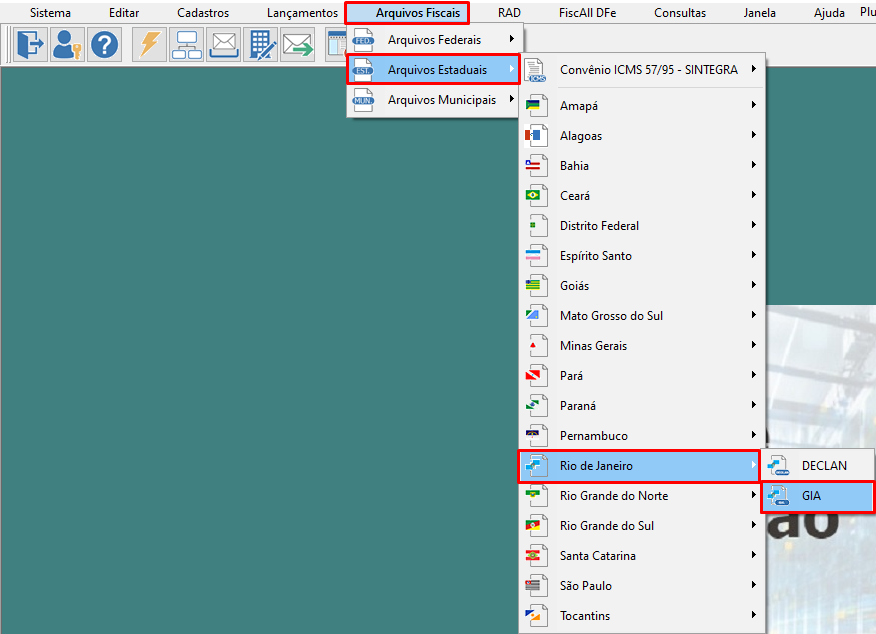This screenshot has width=876, height=634.
Task: Select the Rio de Janeiro menu entry
Action: pyautogui.click(x=639, y=466)
